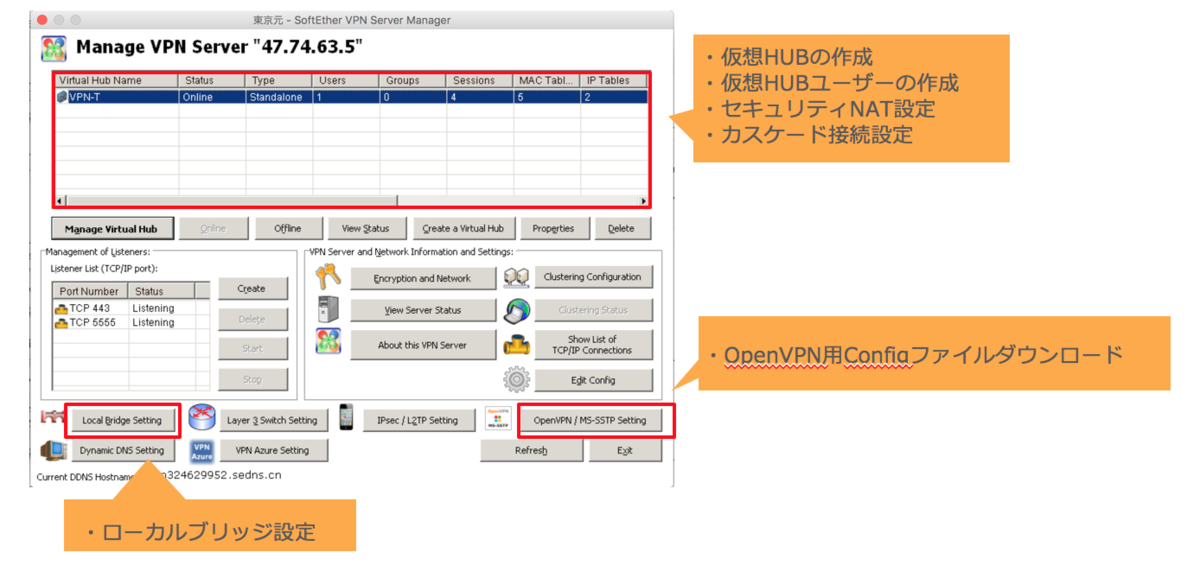Open Manage Virtual Hub
Image resolution: width=1200 pixels, height=565 pixels.
coord(111,228)
